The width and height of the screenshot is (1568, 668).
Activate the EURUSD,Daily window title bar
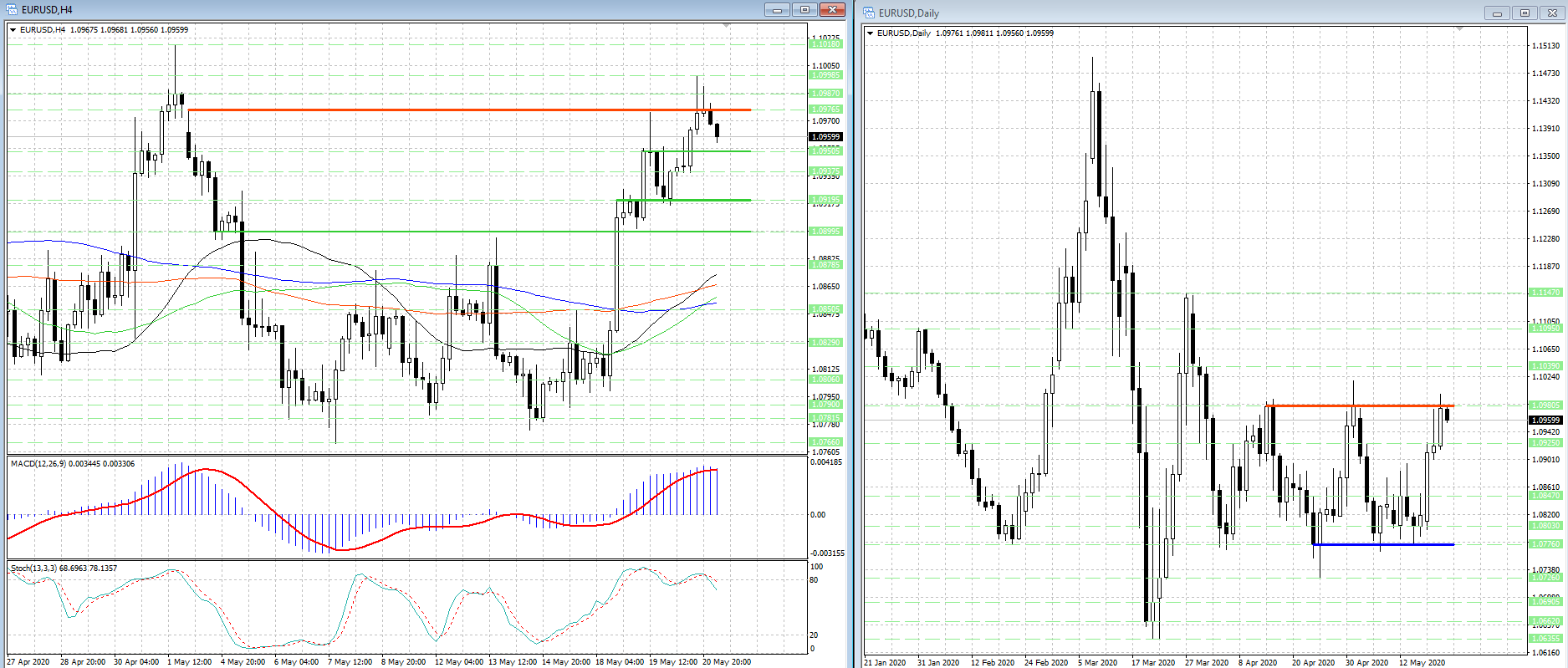click(x=1171, y=13)
